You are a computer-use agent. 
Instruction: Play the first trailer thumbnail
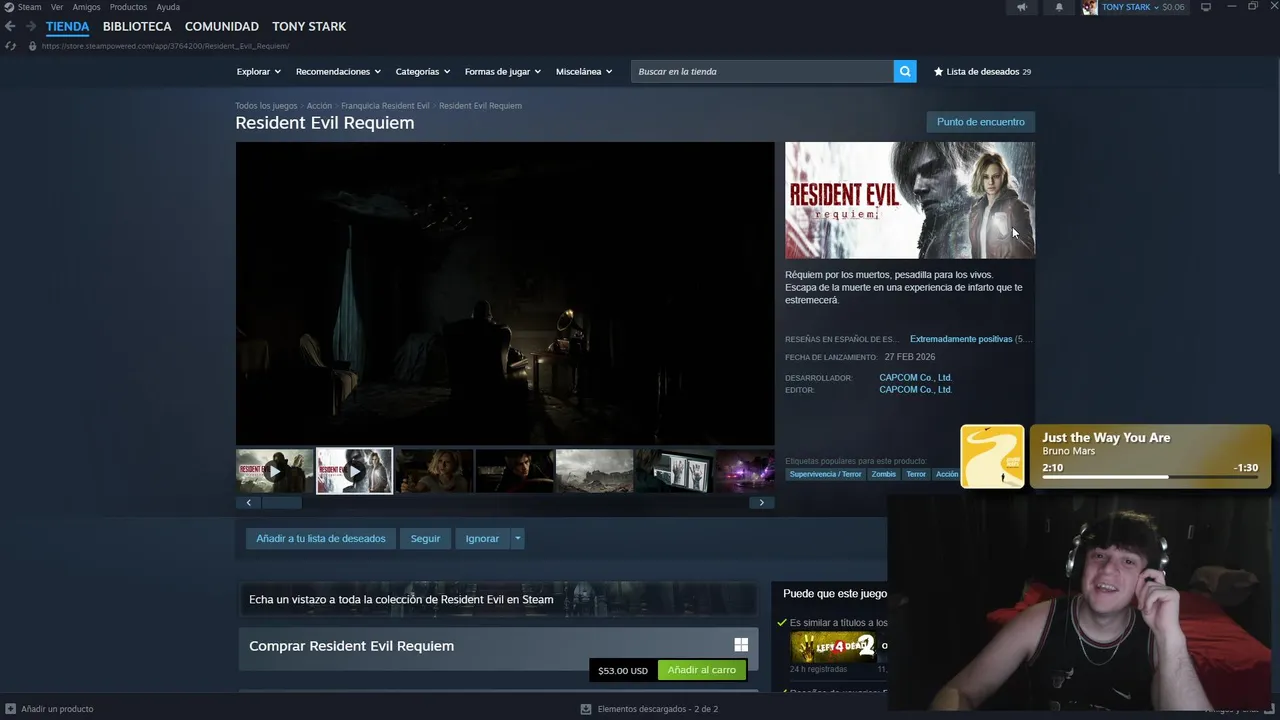(x=274, y=471)
